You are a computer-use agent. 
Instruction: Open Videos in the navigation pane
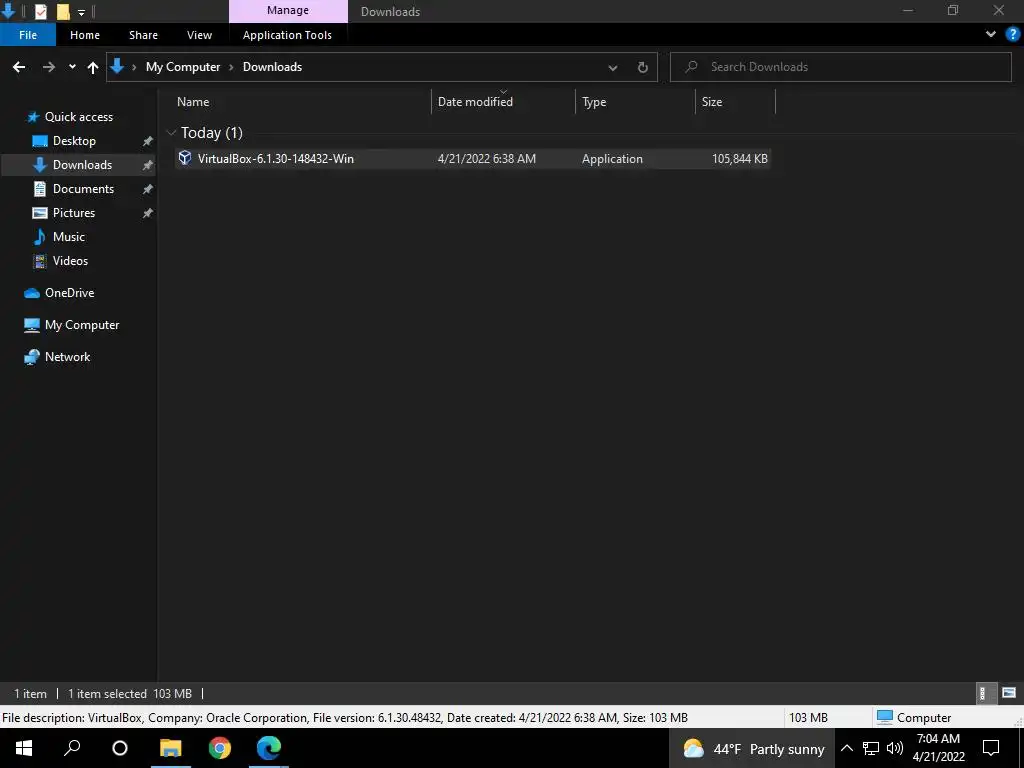click(x=70, y=261)
